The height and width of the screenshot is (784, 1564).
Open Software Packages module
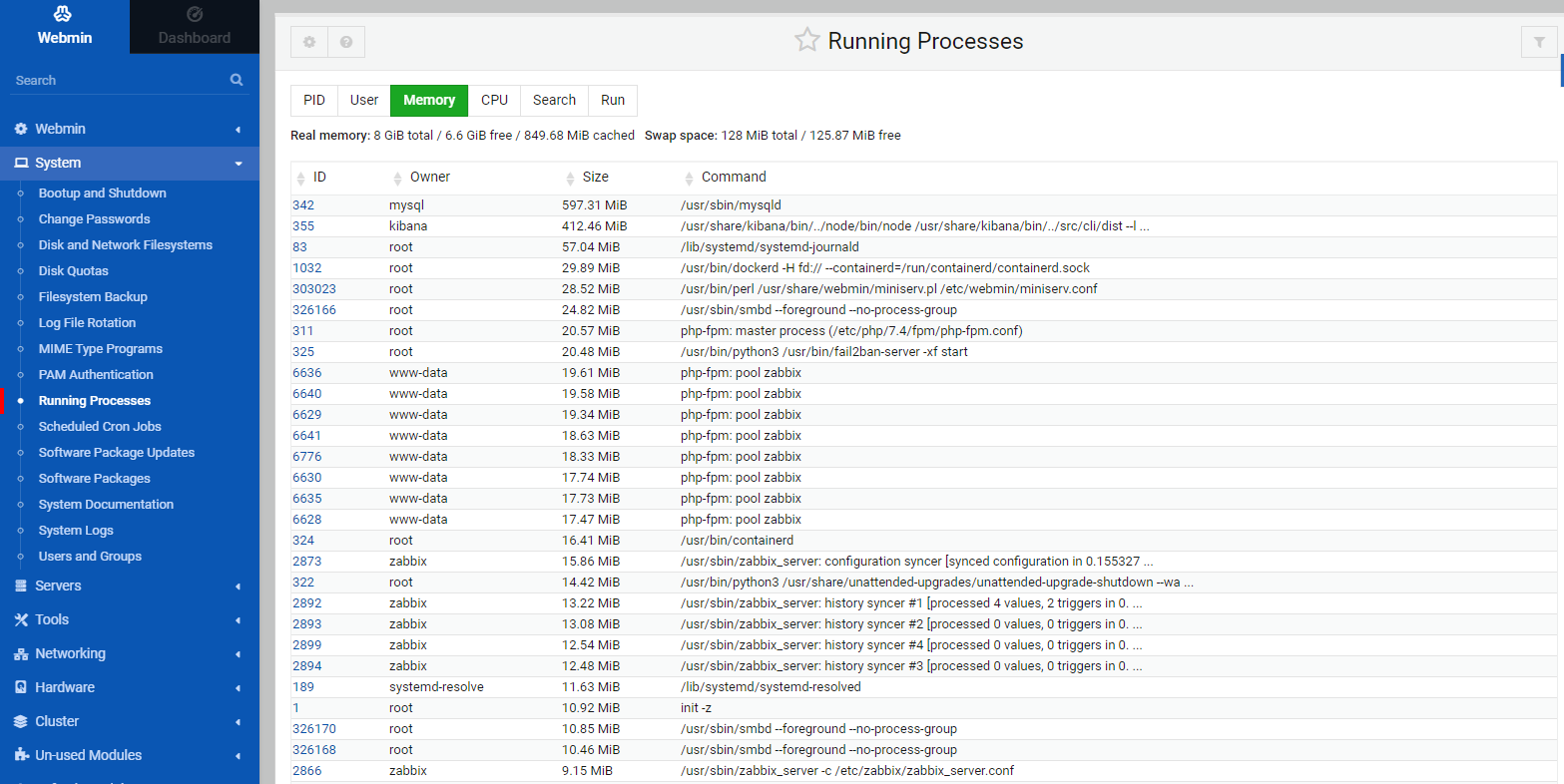(x=95, y=478)
